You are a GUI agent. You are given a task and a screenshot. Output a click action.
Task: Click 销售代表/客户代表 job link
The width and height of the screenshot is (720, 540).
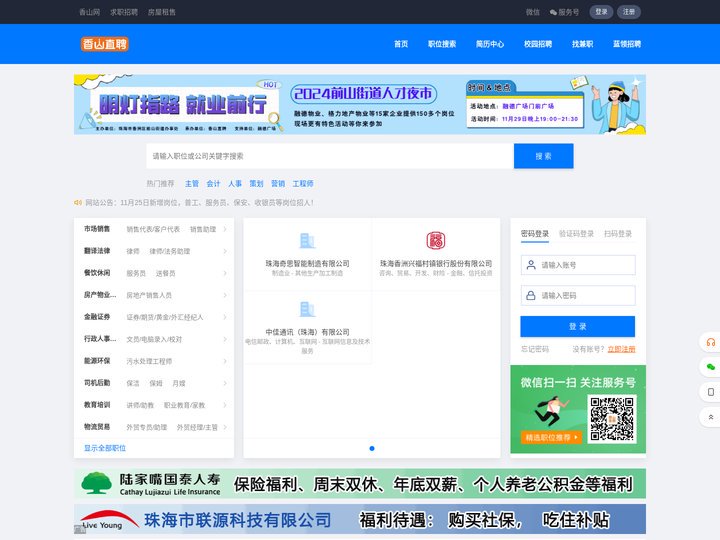(x=153, y=229)
